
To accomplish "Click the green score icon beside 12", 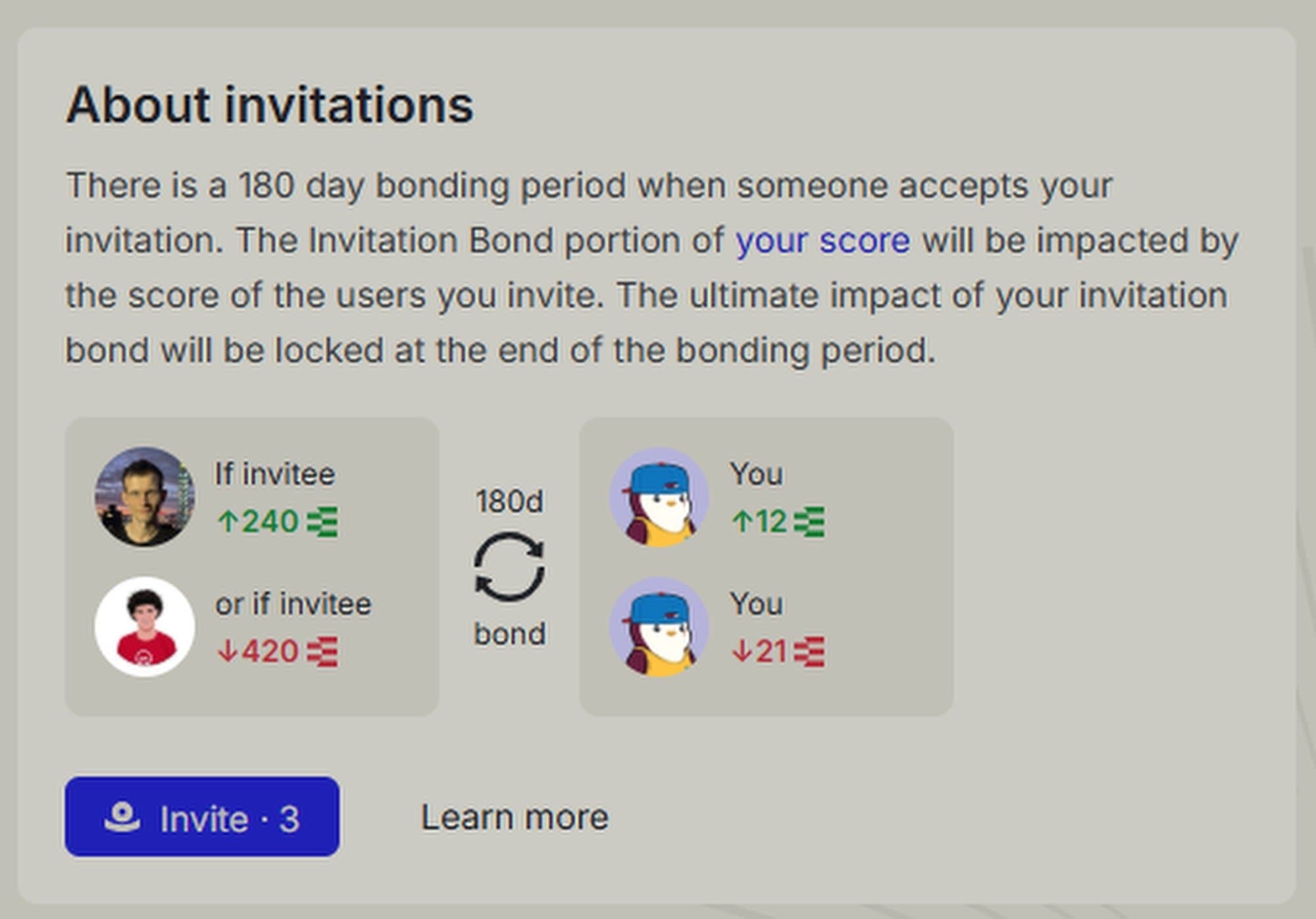I will tap(809, 522).
